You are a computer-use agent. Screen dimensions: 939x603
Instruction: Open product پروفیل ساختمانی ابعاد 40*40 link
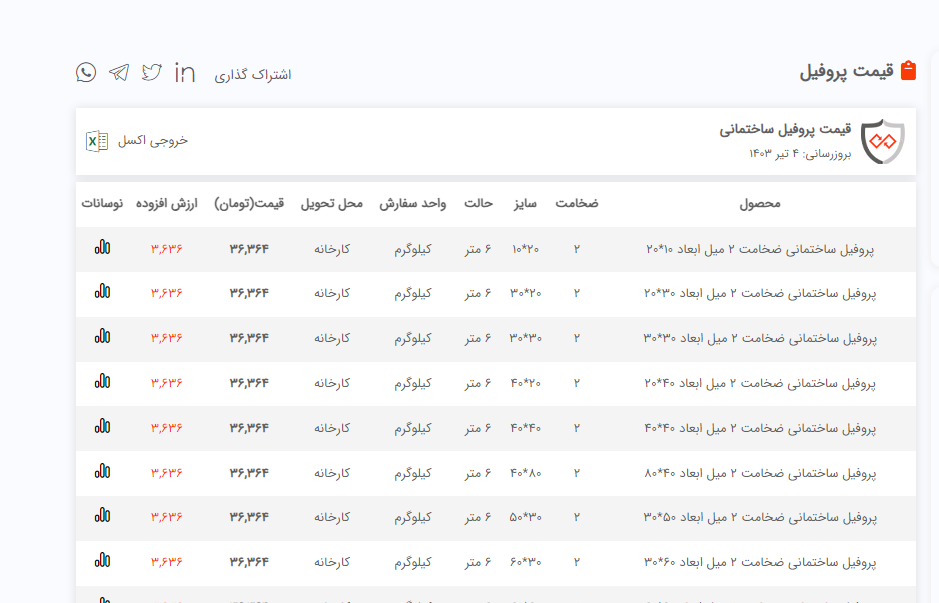[760, 428]
